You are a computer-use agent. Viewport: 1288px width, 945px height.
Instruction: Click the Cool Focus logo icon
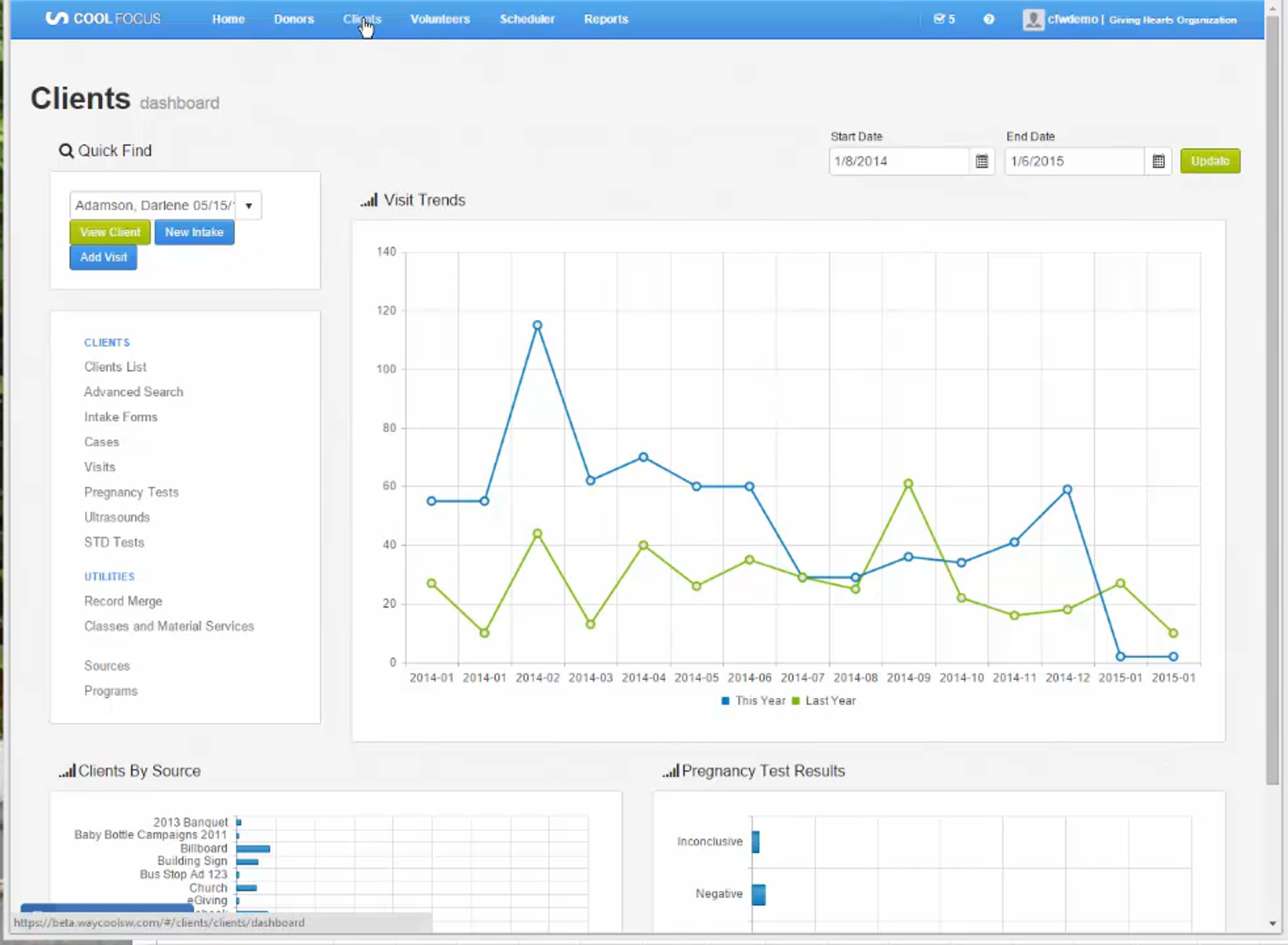pos(56,19)
